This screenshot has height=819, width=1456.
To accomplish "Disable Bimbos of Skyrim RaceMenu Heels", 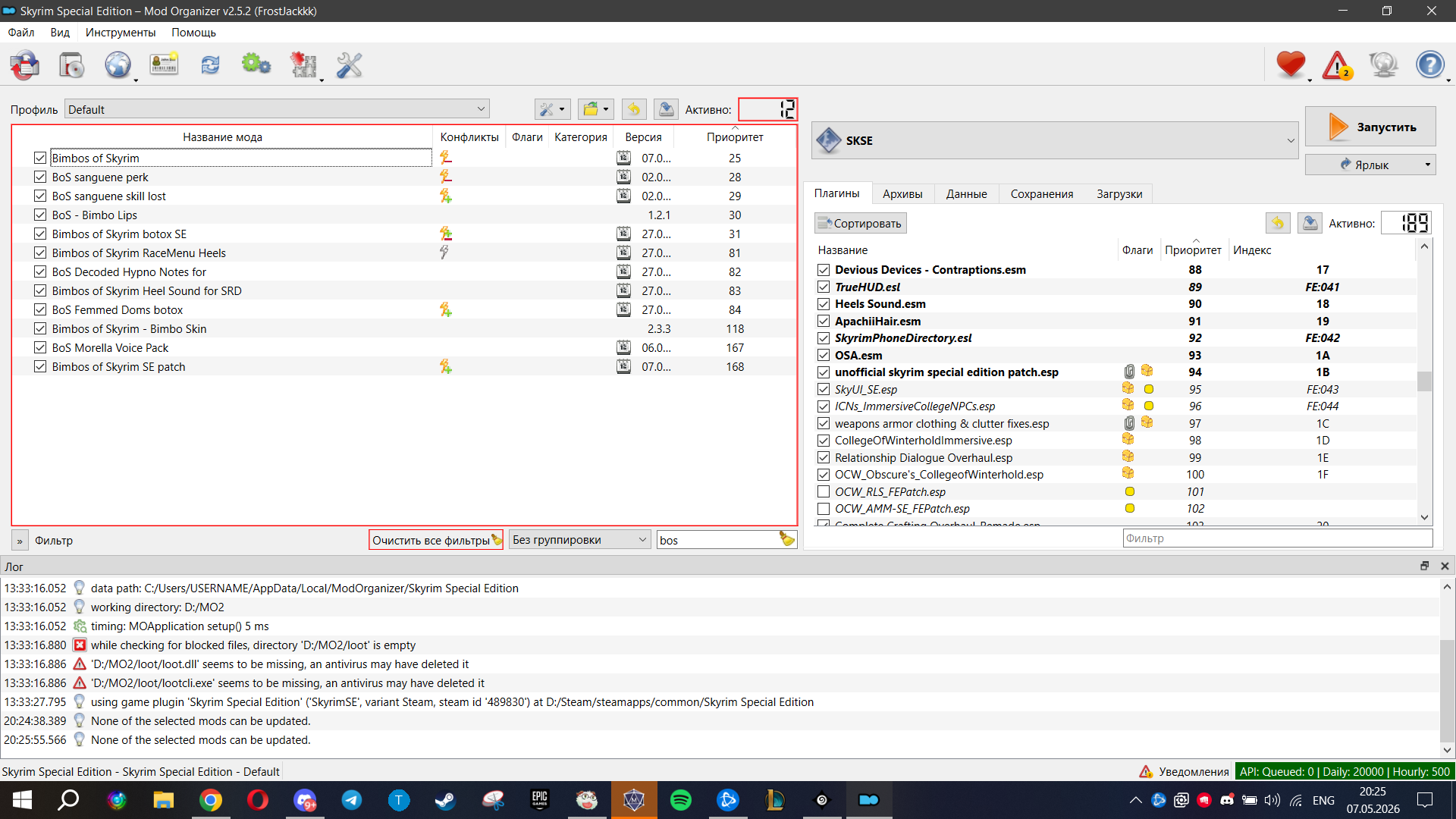I will (x=40, y=253).
